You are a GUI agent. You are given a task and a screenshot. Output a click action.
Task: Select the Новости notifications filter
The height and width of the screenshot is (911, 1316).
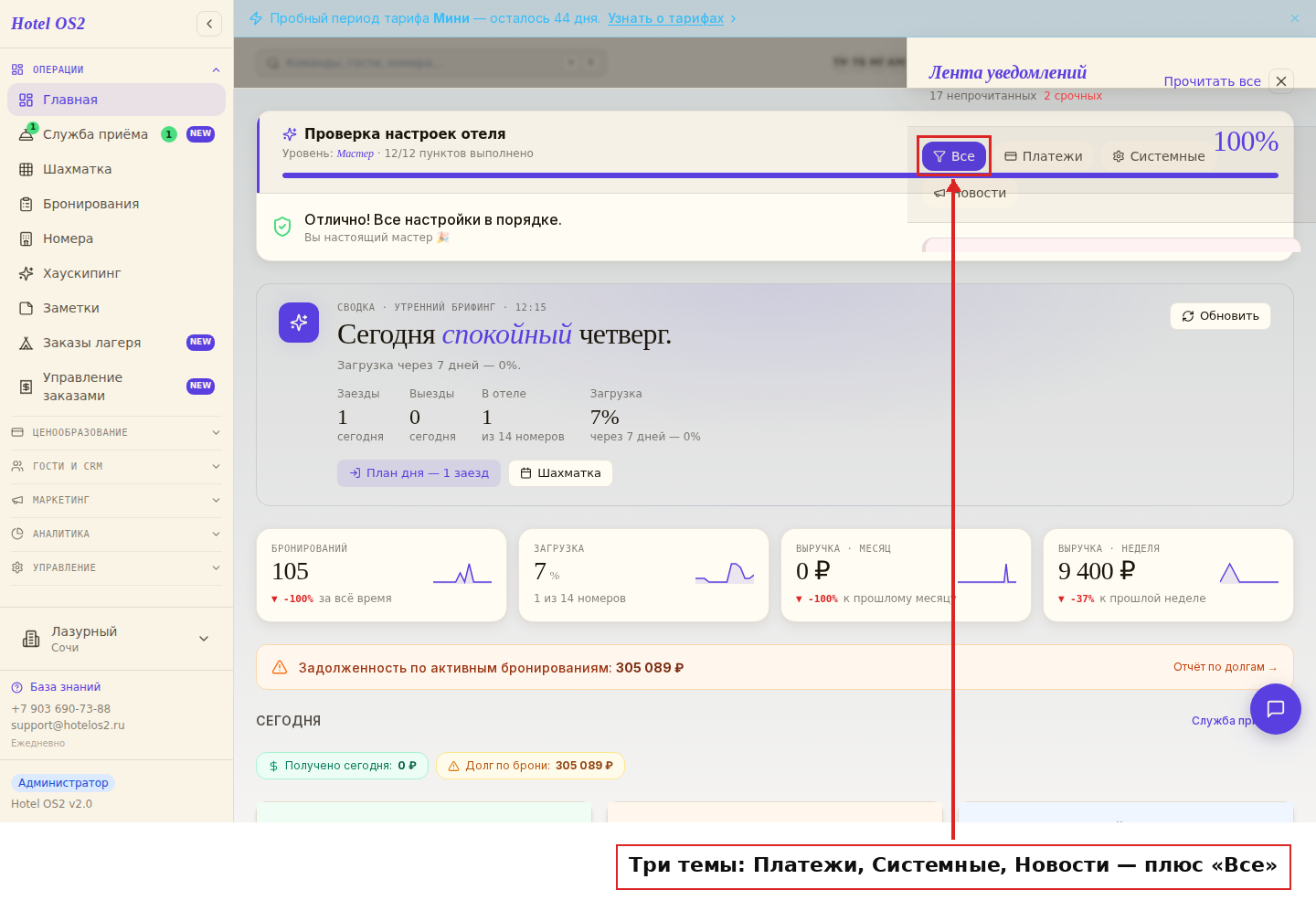pos(970,193)
